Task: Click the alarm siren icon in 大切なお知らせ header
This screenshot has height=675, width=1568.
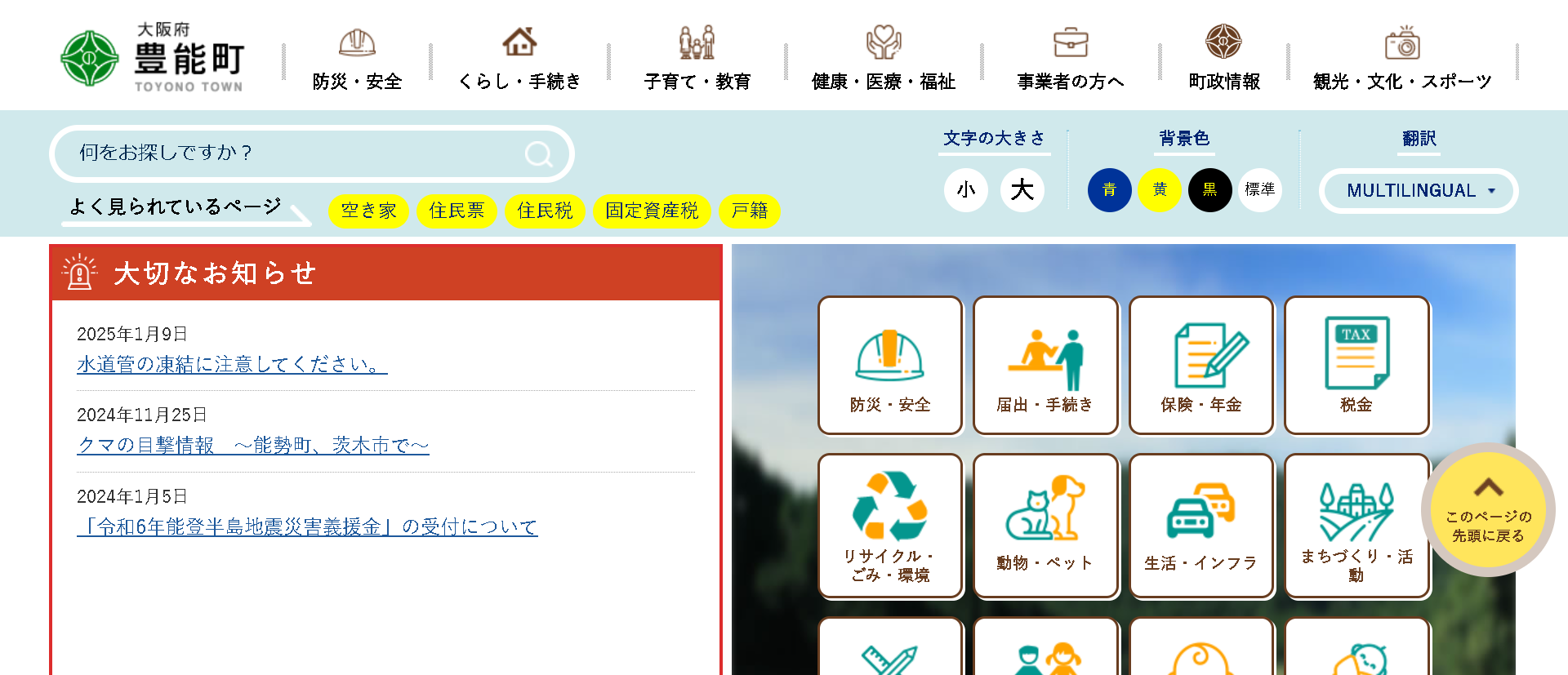Action: click(x=79, y=272)
